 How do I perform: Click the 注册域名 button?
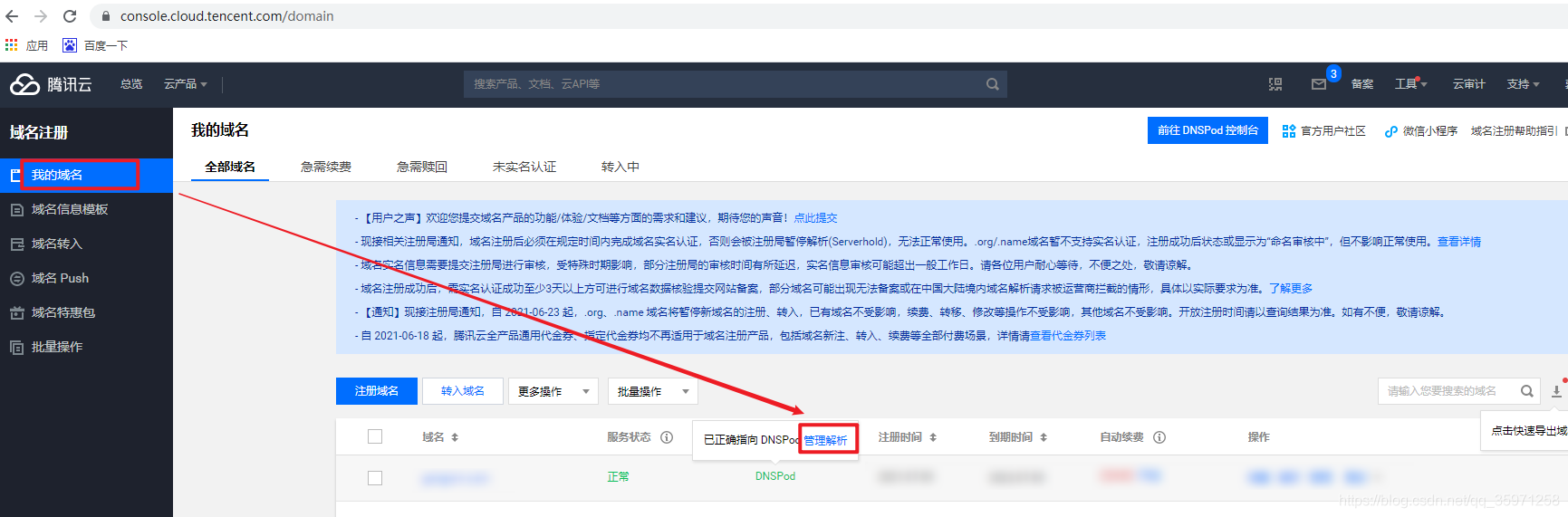(377, 391)
